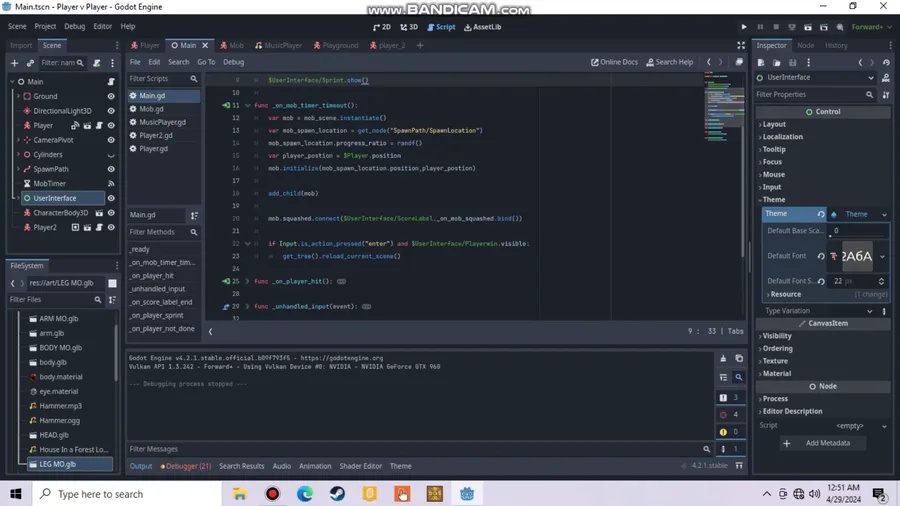Open Online Docs
Image resolution: width=900 pixels, height=506 pixels.
614,62
